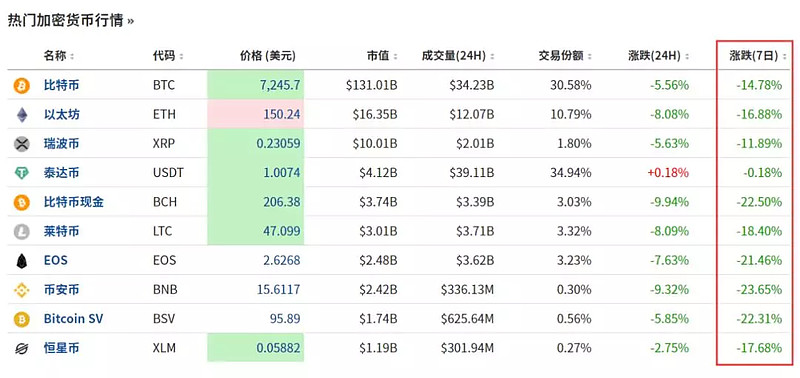Sort table by 名称 column header
This screenshot has height=378, width=800.
pyautogui.click(x=59, y=56)
